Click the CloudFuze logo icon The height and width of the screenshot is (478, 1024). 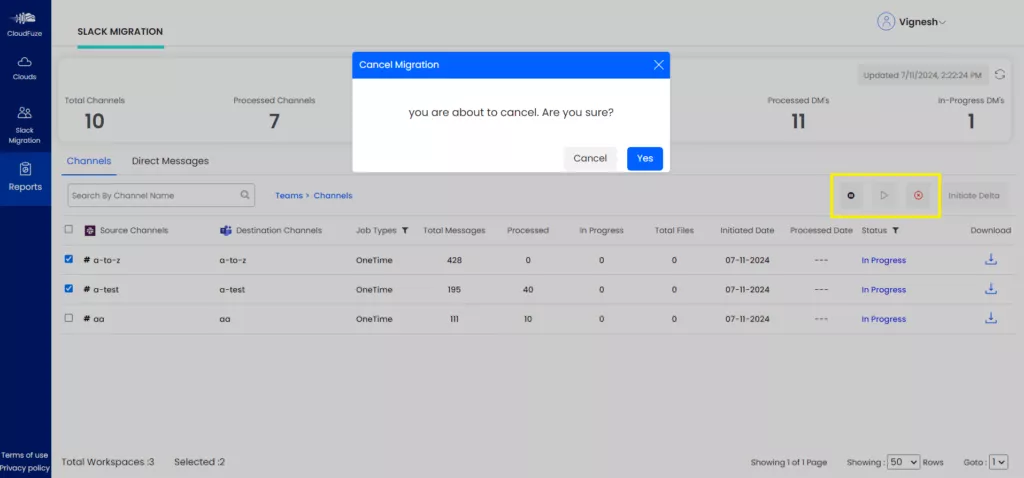25,18
